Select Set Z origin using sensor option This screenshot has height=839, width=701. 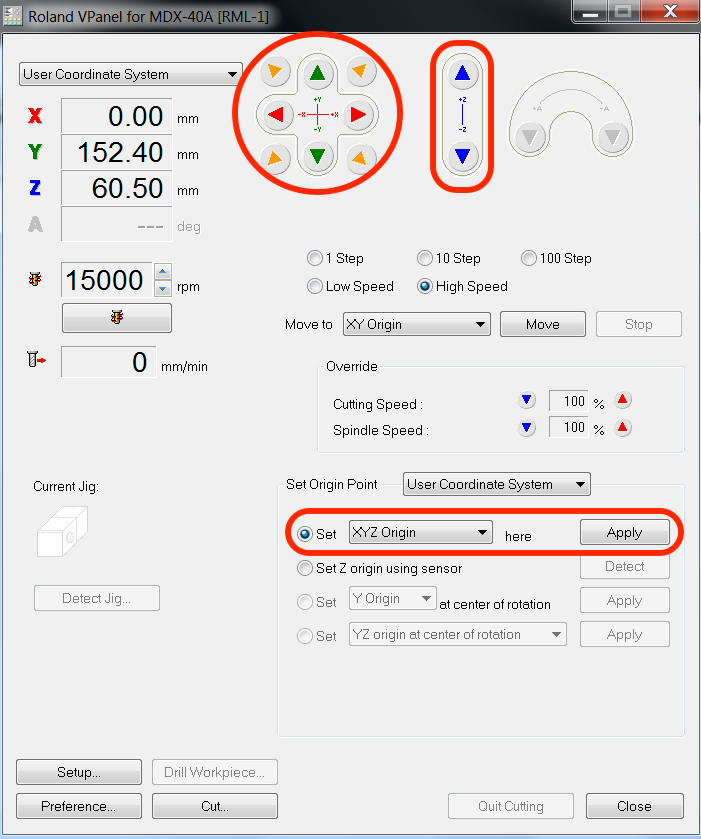pos(304,568)
